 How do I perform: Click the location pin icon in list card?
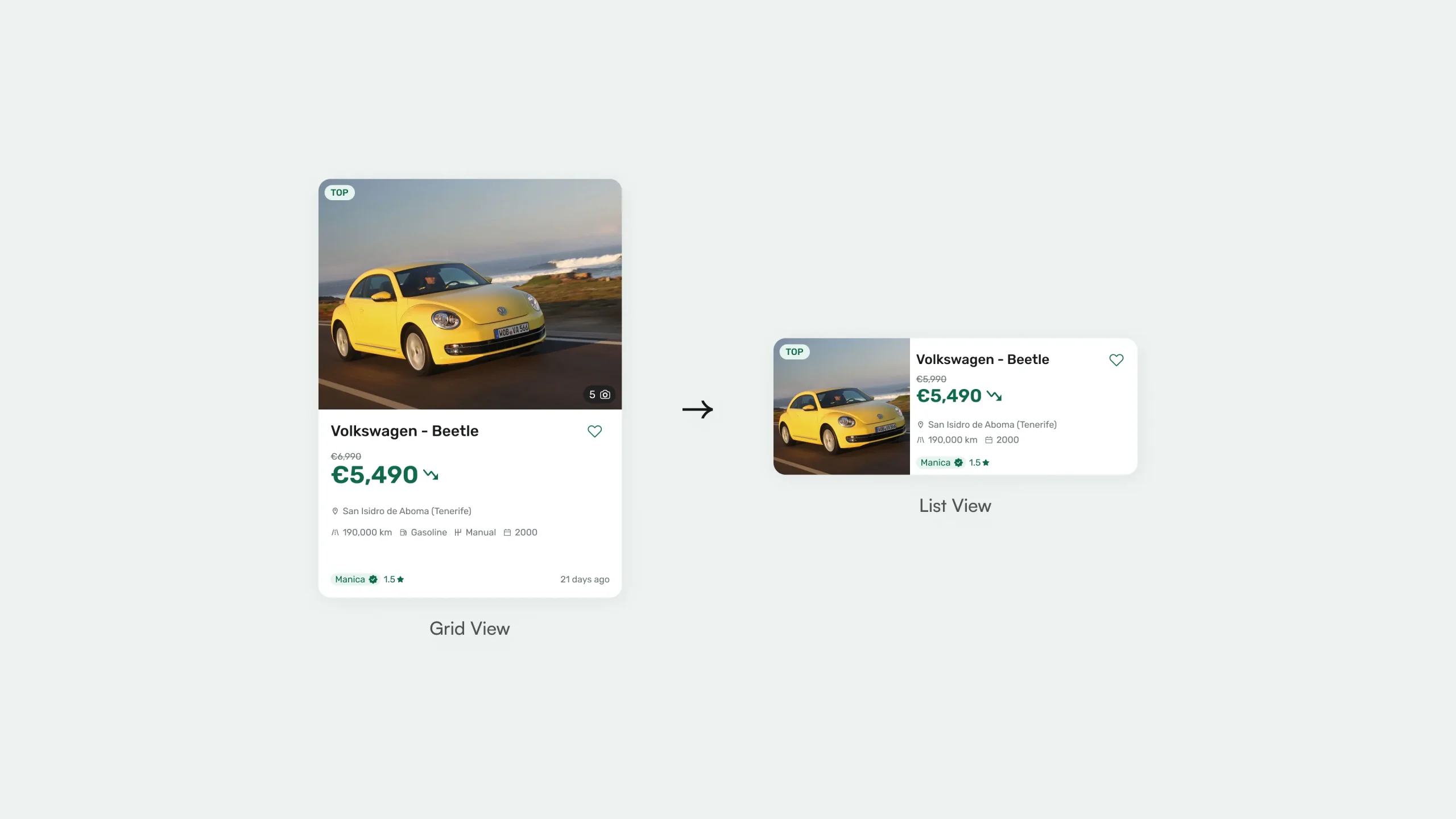click(921, 425)
